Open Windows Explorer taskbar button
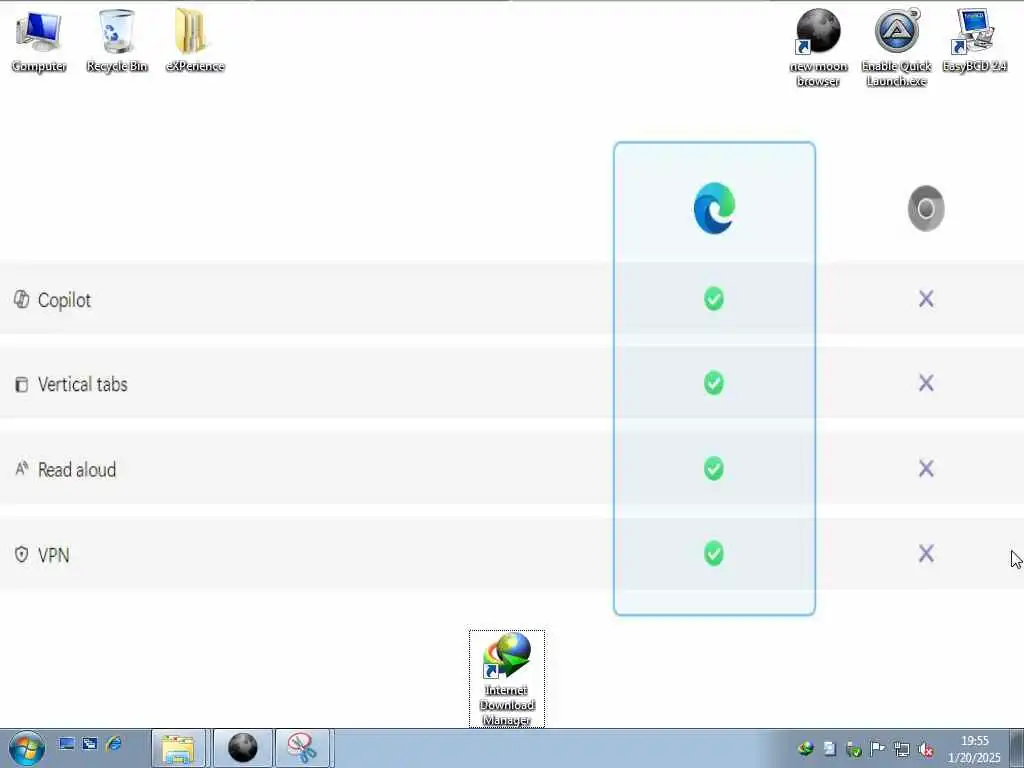The image size is (1024, 768). [x=178, y=748]
